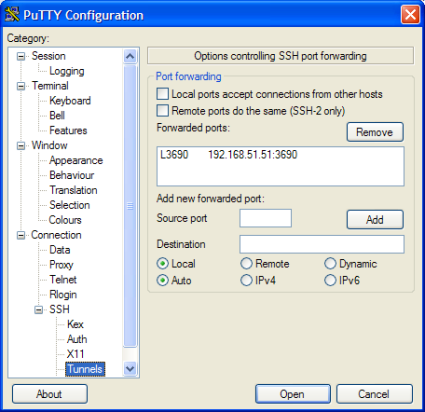
Task: Tick Remote ports do the same checkbox
Action: (163, 110)
